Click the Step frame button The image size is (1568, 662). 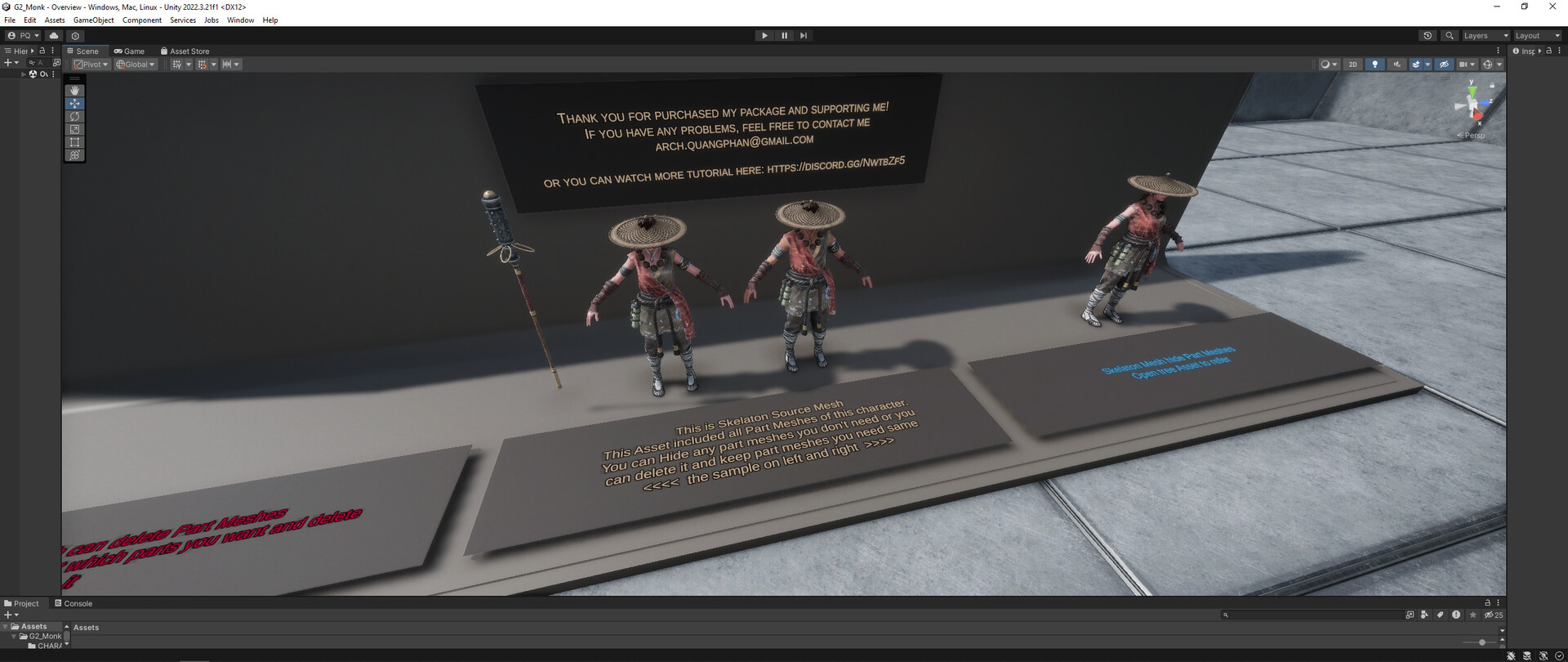(804, 36)
